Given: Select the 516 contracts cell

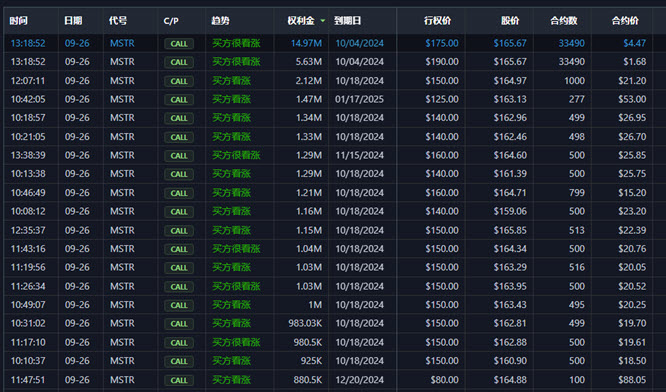Looking at the screenshot, I should click(577, 268).
